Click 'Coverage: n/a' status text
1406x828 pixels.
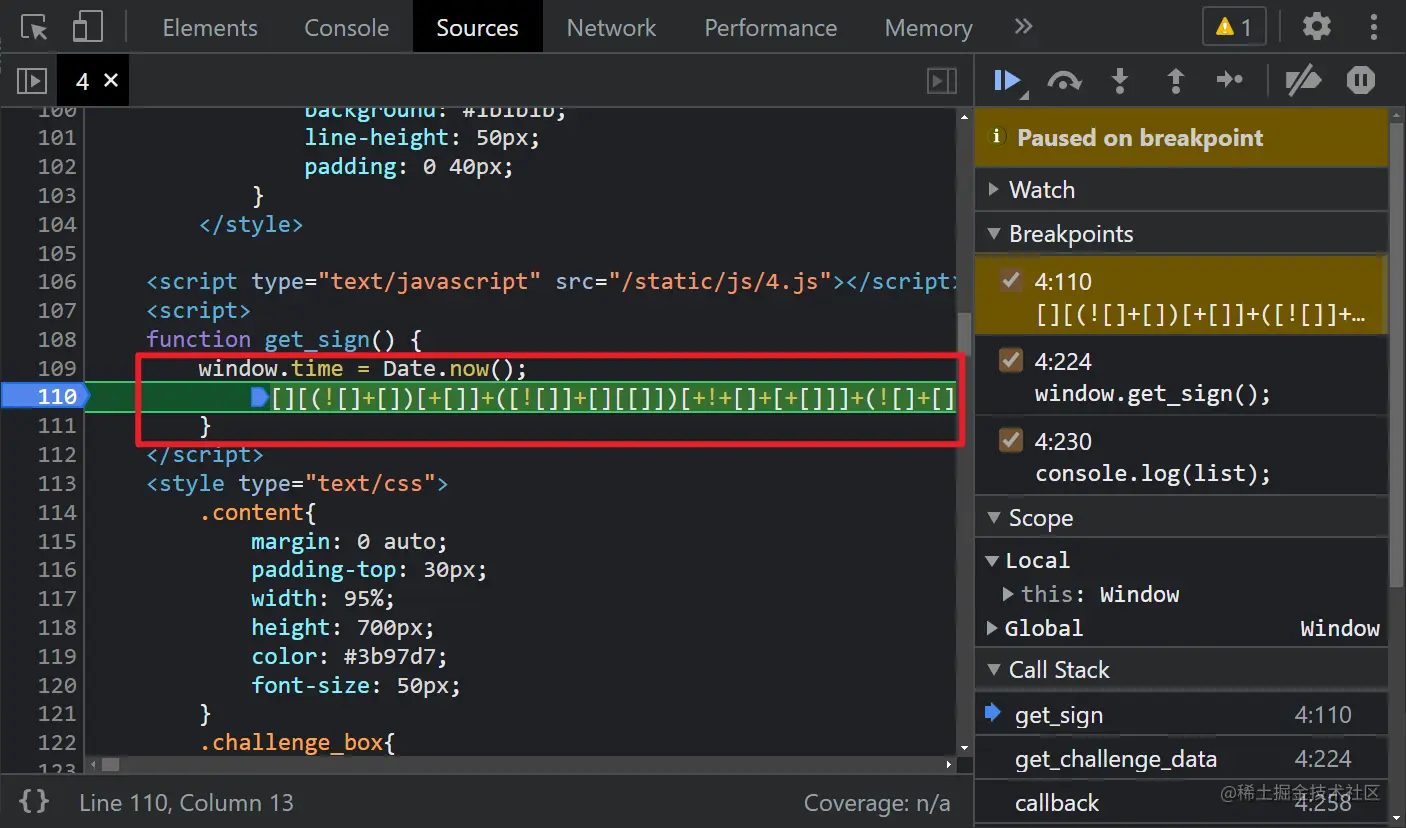pyautogui.click(x=877, y=803)
